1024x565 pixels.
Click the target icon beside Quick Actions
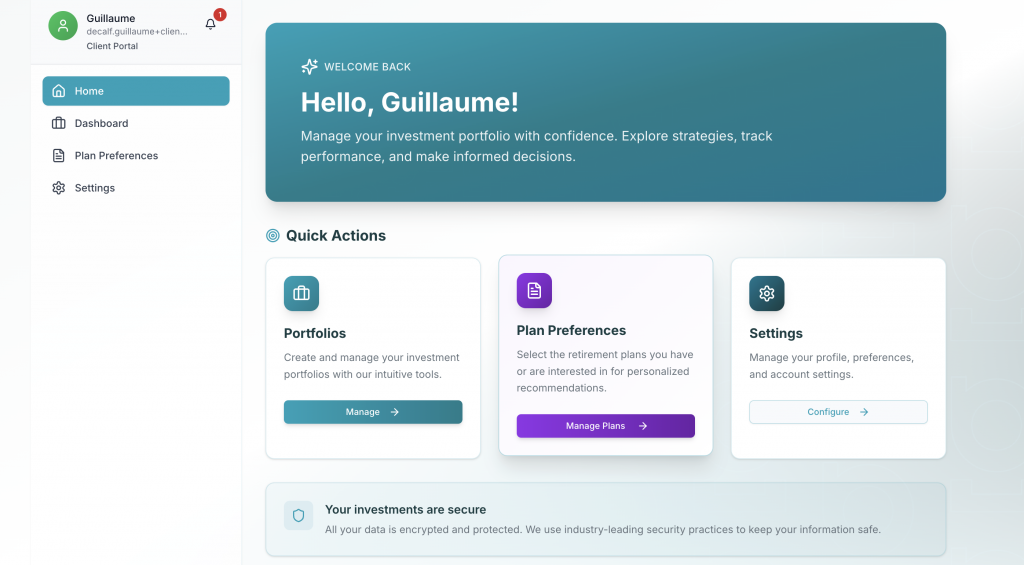273,236
